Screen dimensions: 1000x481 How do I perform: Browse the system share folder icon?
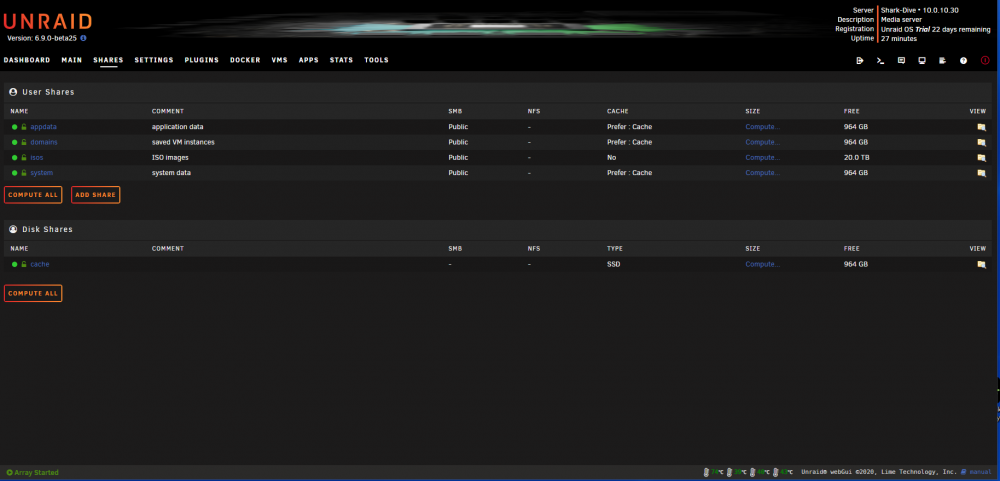982,173
